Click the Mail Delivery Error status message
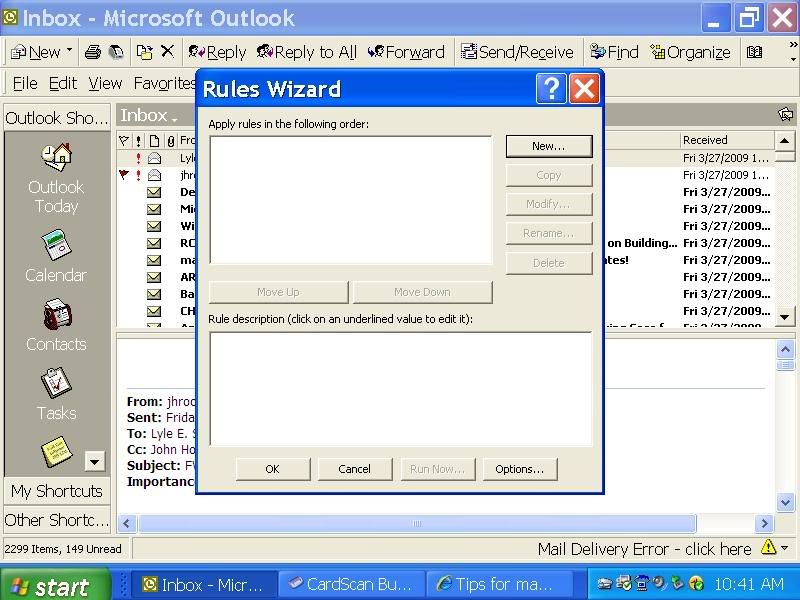 pyautogui.click(x=644, y=549)
